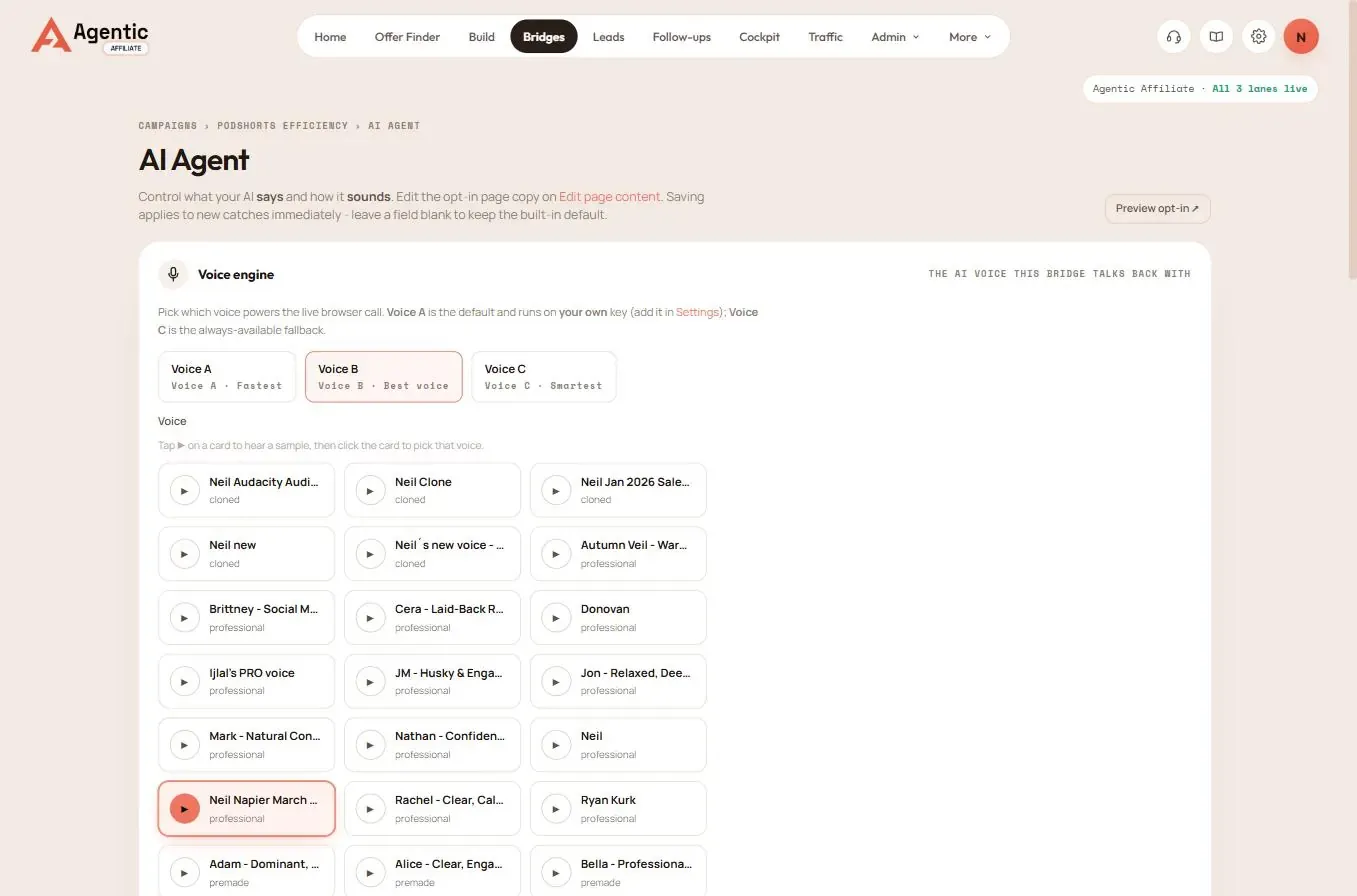Open the Build tab
The image size is (1357, 896).
click(481, 37)
